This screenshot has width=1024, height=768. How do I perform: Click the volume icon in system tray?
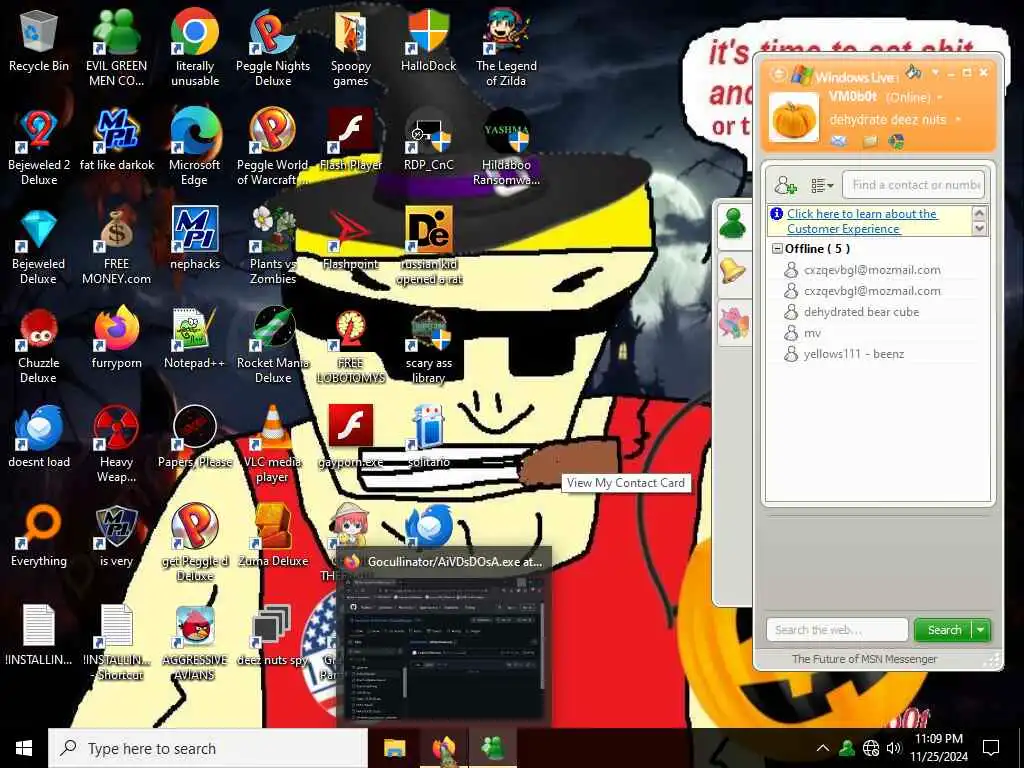[x=893, y=748]
